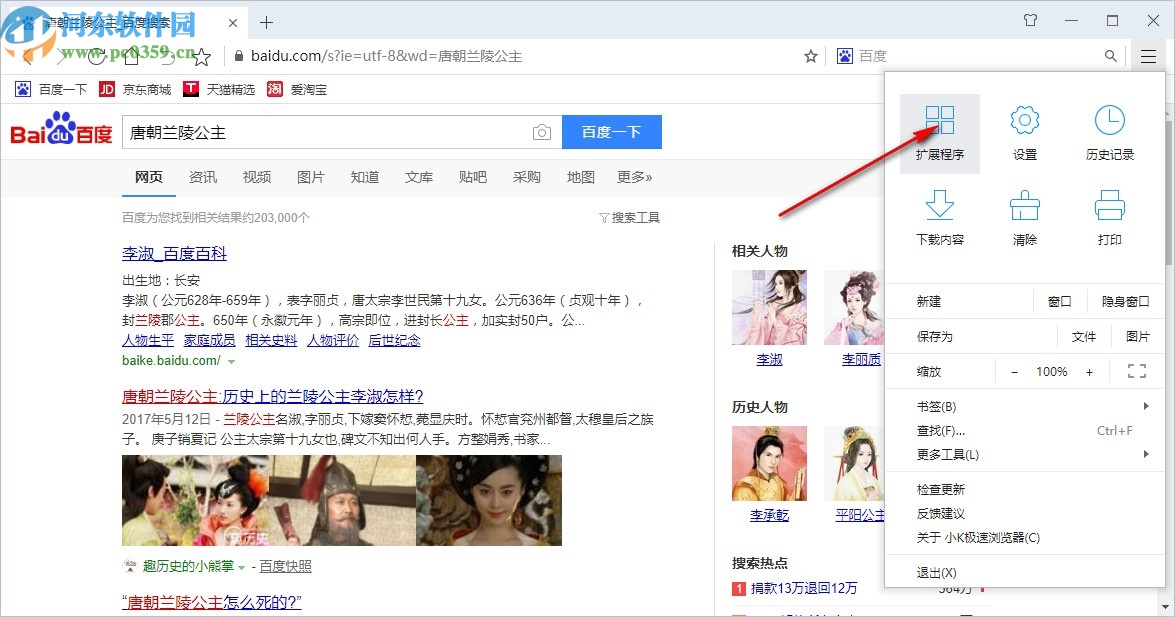Open the 更多» search categories dropdown
Image resolution: width=1175 pixels, height=617 pixels.
point(633,177)
